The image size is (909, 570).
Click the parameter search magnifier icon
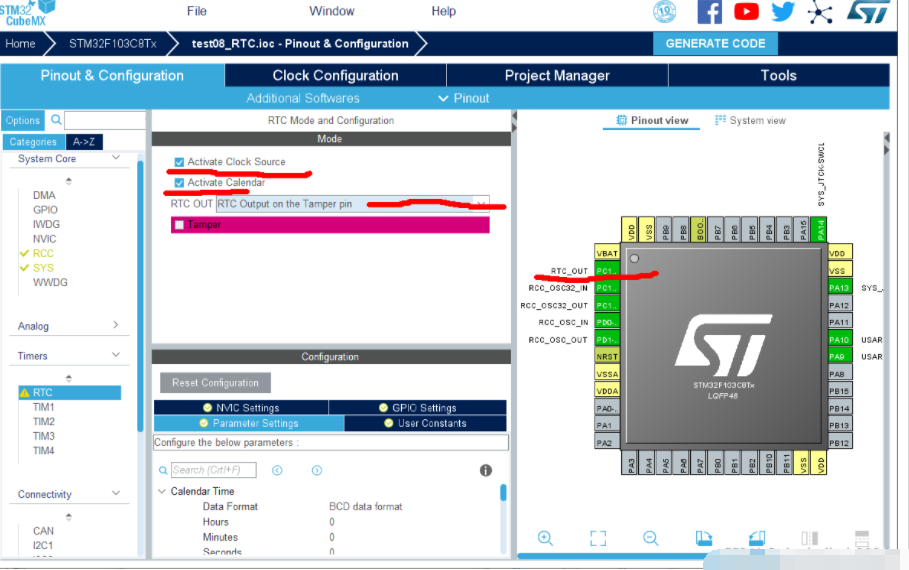163,470
